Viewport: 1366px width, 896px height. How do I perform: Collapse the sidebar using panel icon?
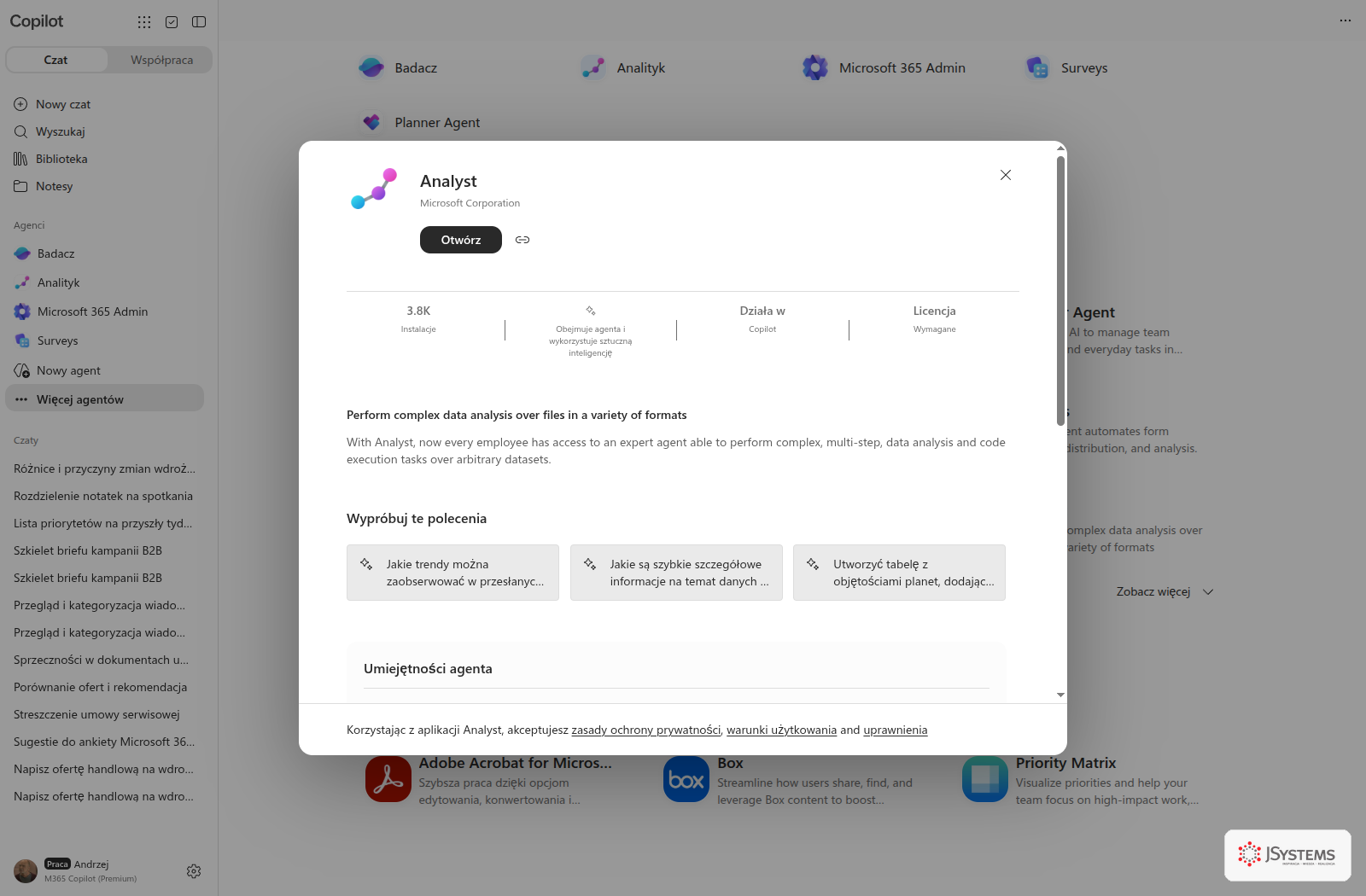point(199,22)
